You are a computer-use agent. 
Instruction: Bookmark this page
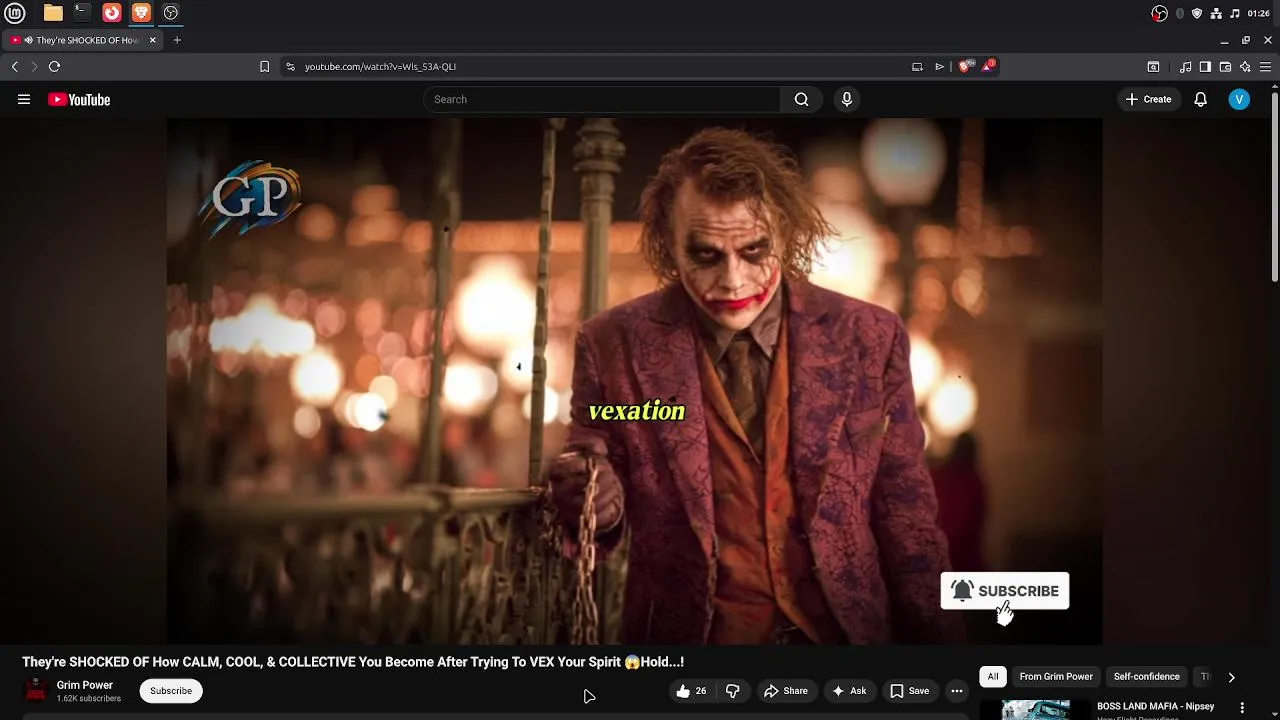[264, 66]
